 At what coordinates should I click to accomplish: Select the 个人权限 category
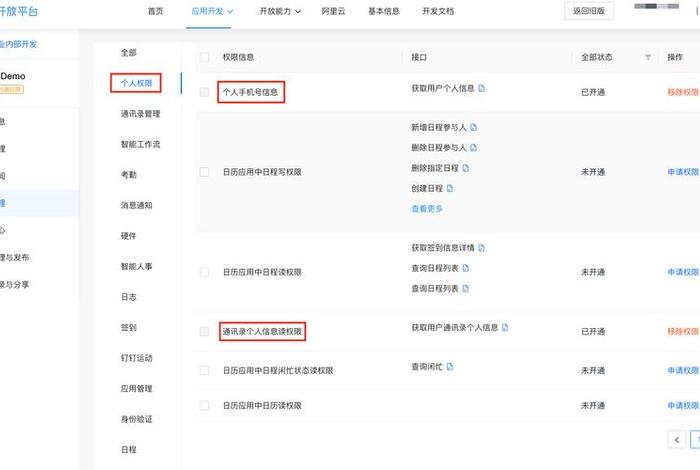137,83
